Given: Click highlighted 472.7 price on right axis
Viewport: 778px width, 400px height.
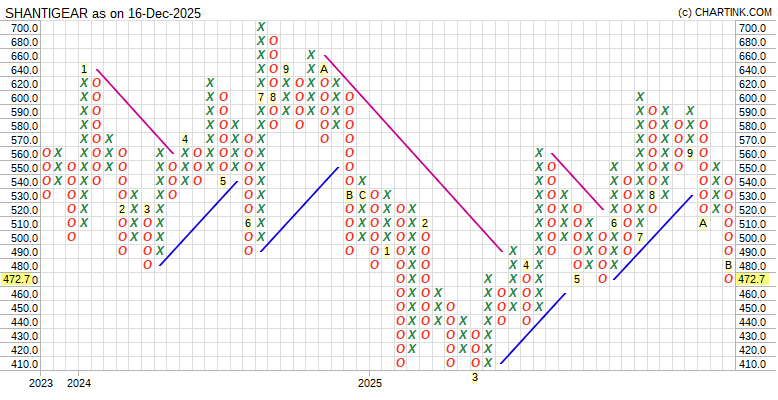Looking at the screenshot, I should click(x=754, y=279).
